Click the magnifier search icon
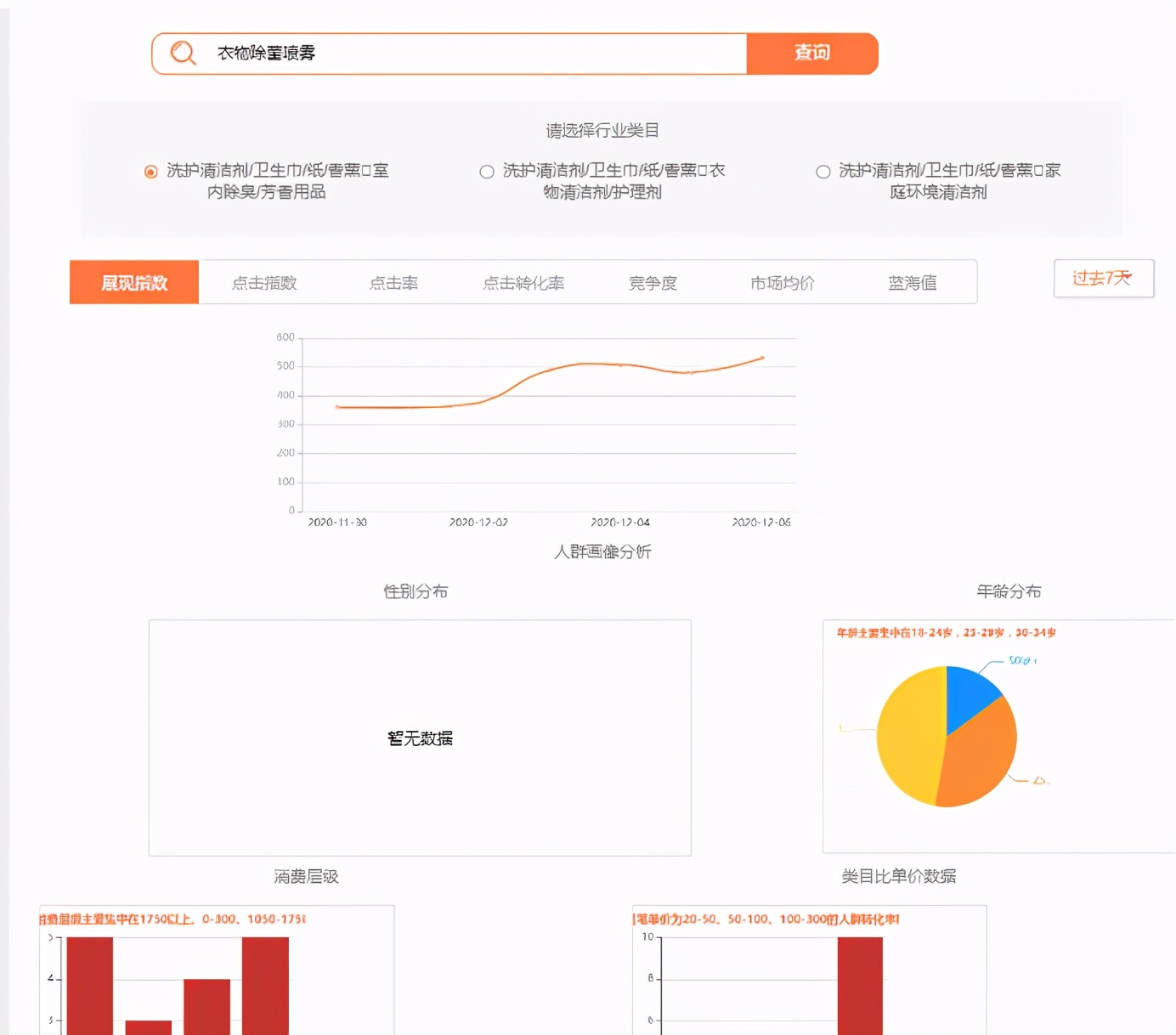The width and height of the screenshot is (1176, 1035). pos(183,53)
